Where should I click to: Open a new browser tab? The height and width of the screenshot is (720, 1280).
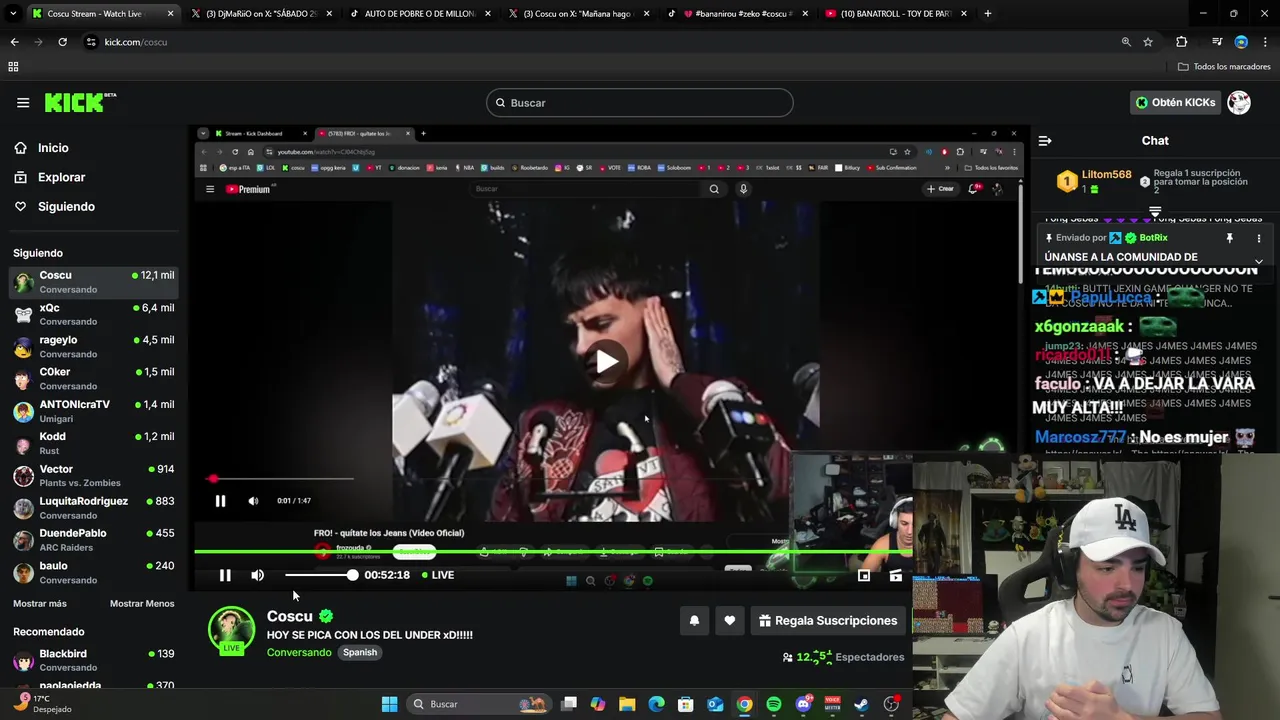(x=988, y=14)
